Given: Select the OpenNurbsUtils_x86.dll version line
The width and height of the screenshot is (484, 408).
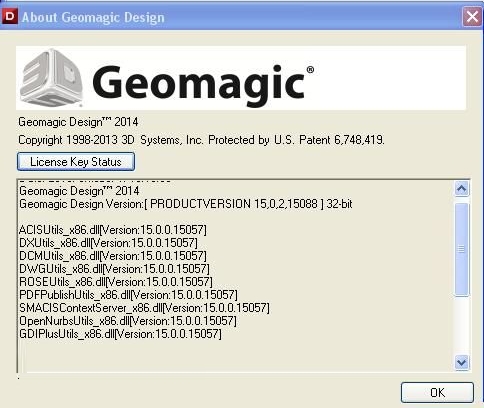Looking at the screenshot, I should (x=128, y=321).
